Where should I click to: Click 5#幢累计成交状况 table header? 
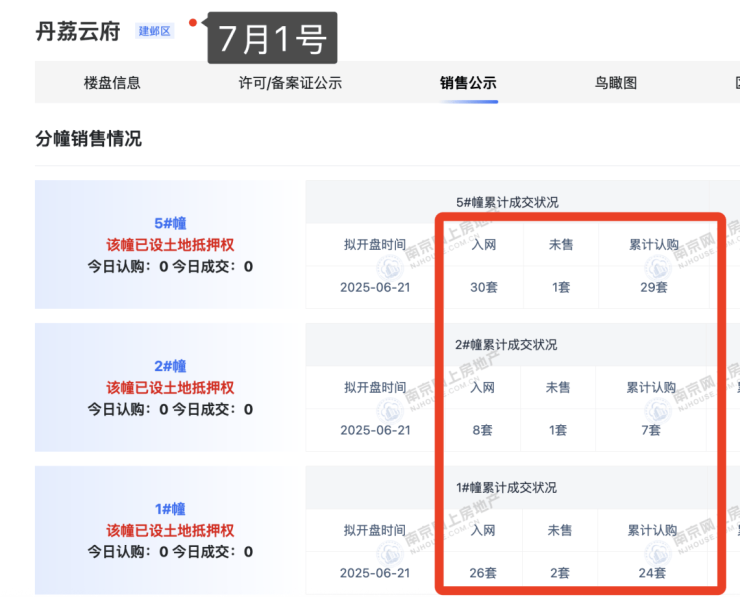coord(507,202)
